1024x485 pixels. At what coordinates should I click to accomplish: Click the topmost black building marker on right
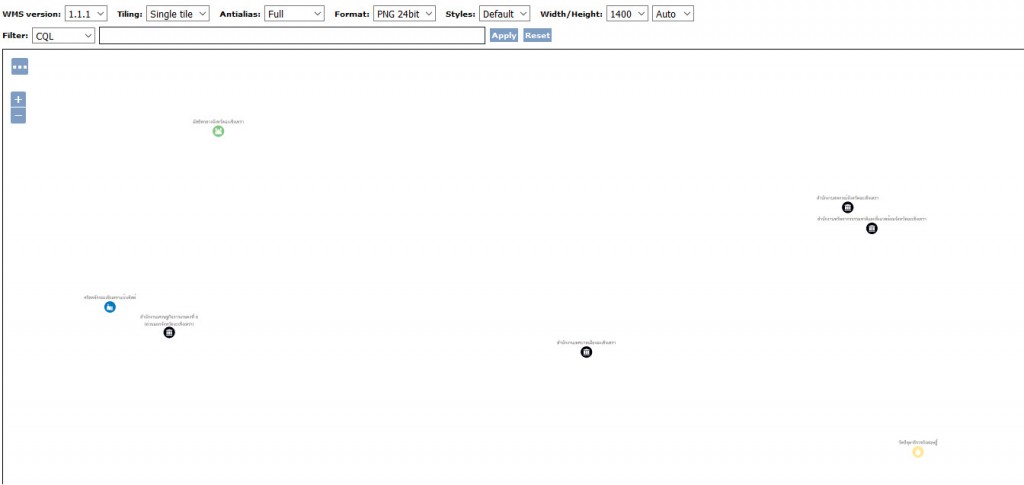coord(848,208)
